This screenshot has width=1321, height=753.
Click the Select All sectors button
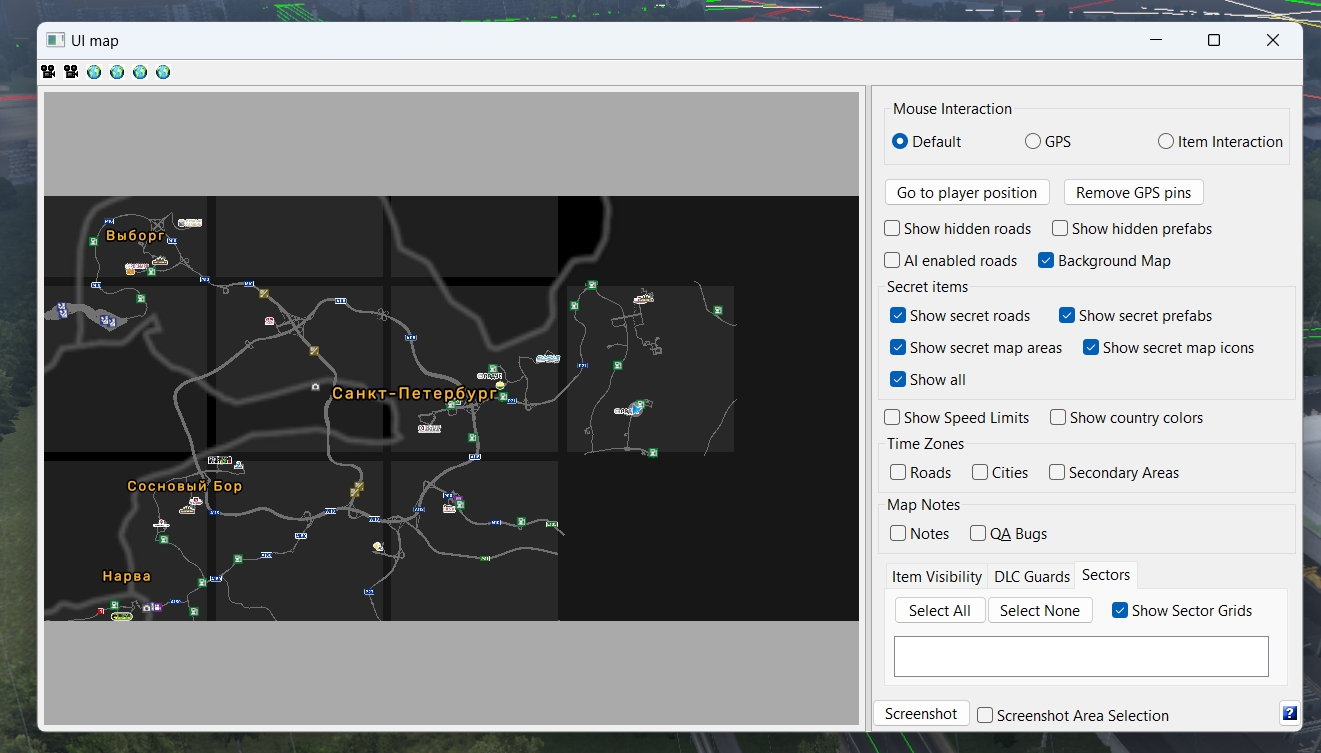(940, 611)
